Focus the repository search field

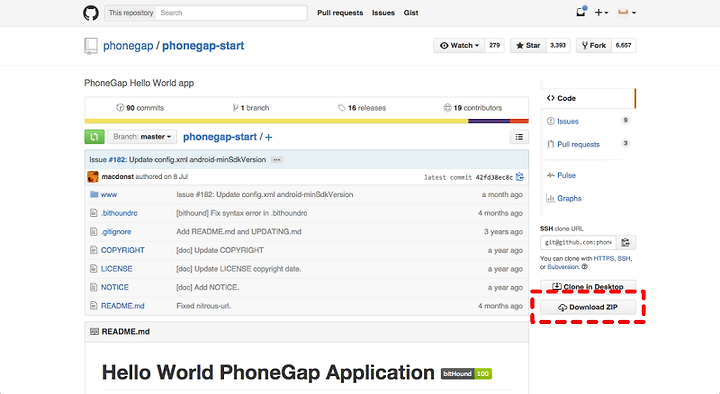click(x=232, y=13)
